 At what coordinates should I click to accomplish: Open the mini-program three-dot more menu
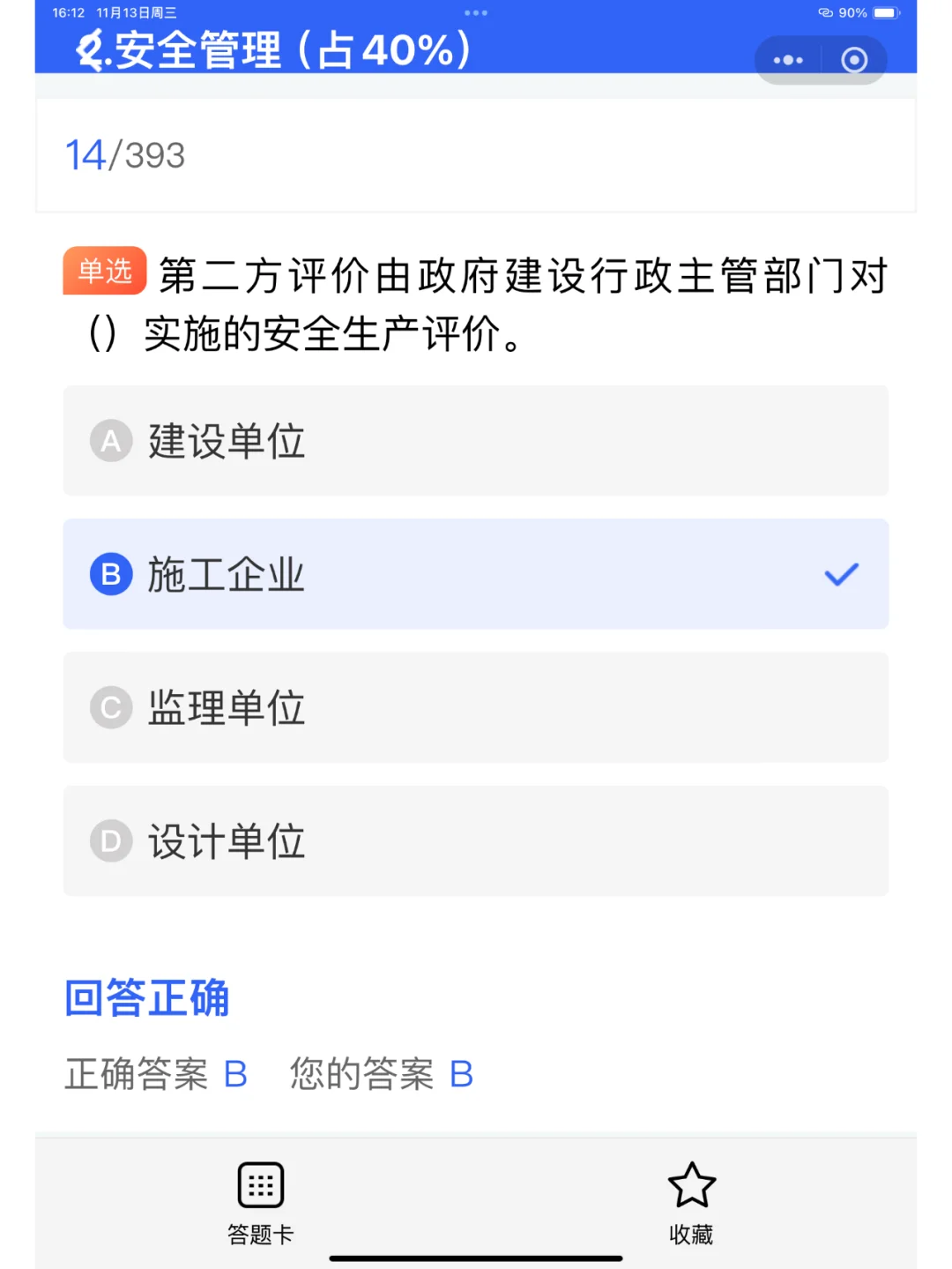point(787,60)
